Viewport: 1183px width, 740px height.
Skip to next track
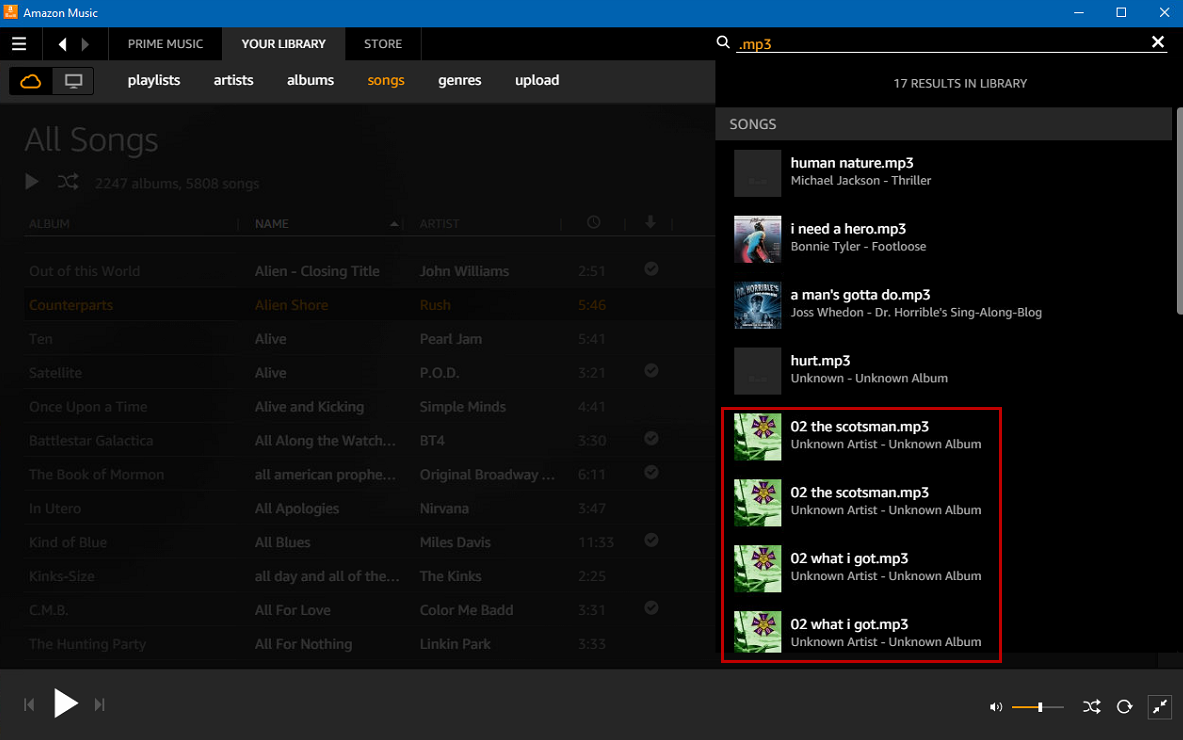click(x=100, y=705)
